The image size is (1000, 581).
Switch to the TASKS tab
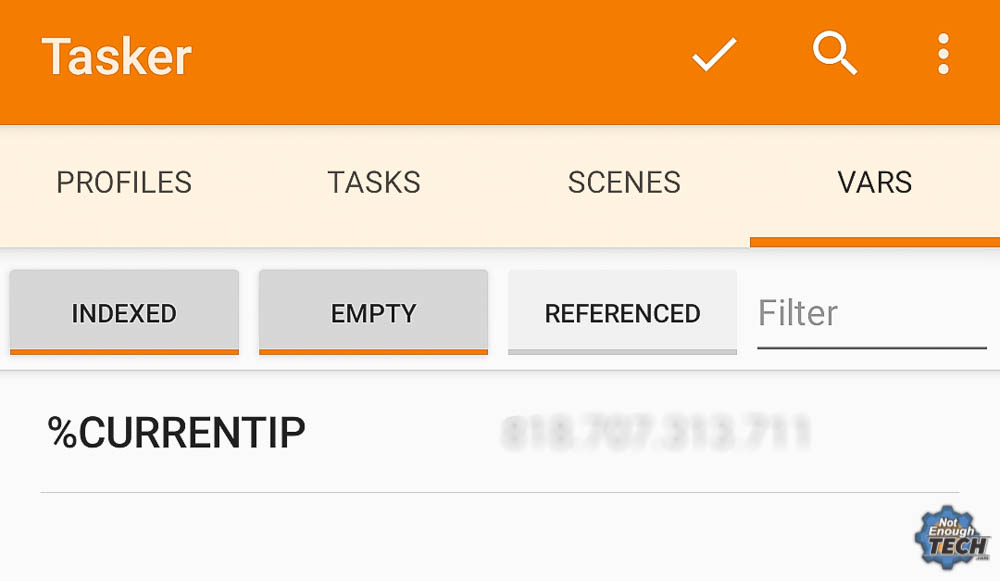point(374,182)
